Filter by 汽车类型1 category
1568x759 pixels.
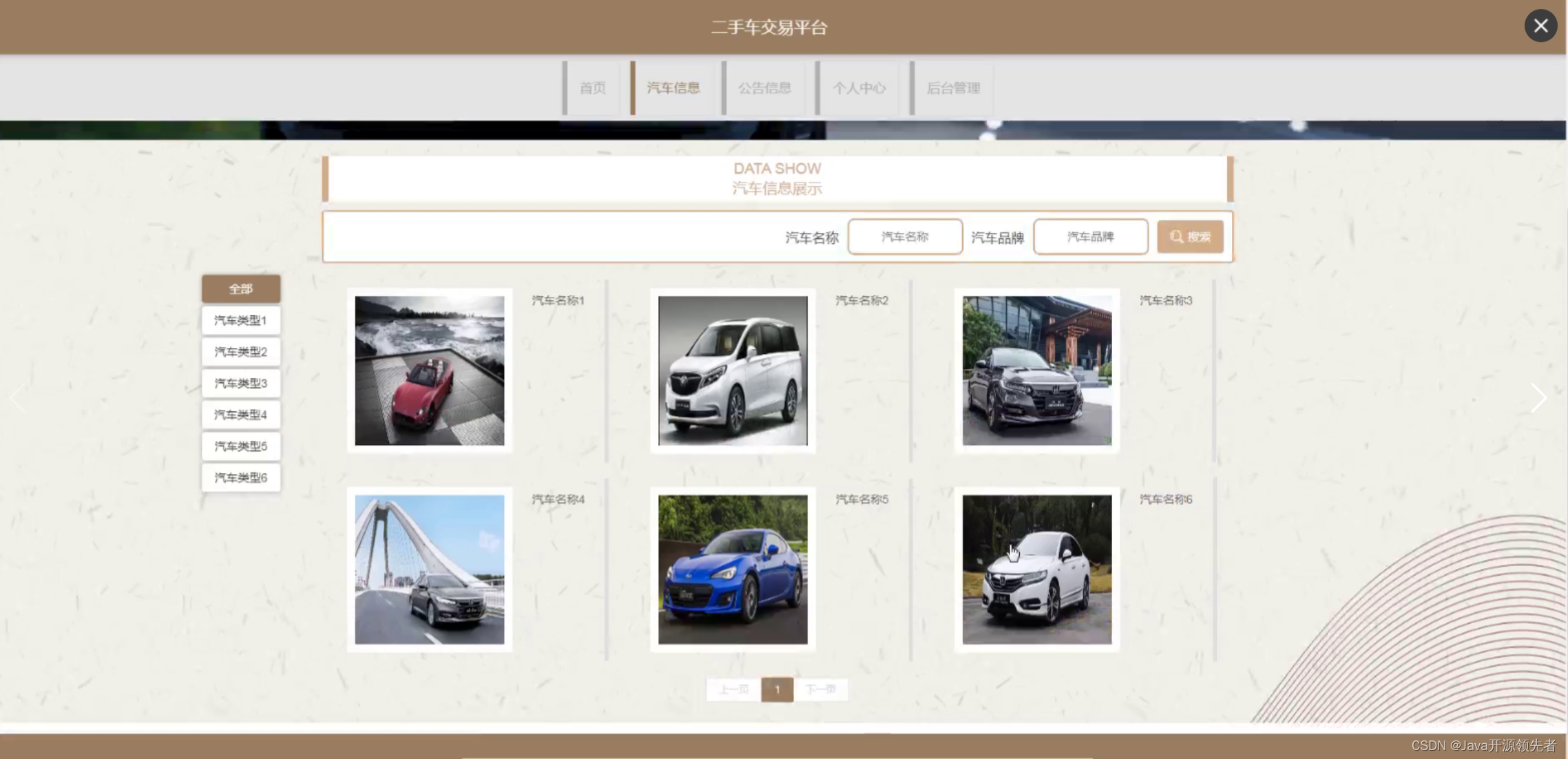(x=241, y=320)
